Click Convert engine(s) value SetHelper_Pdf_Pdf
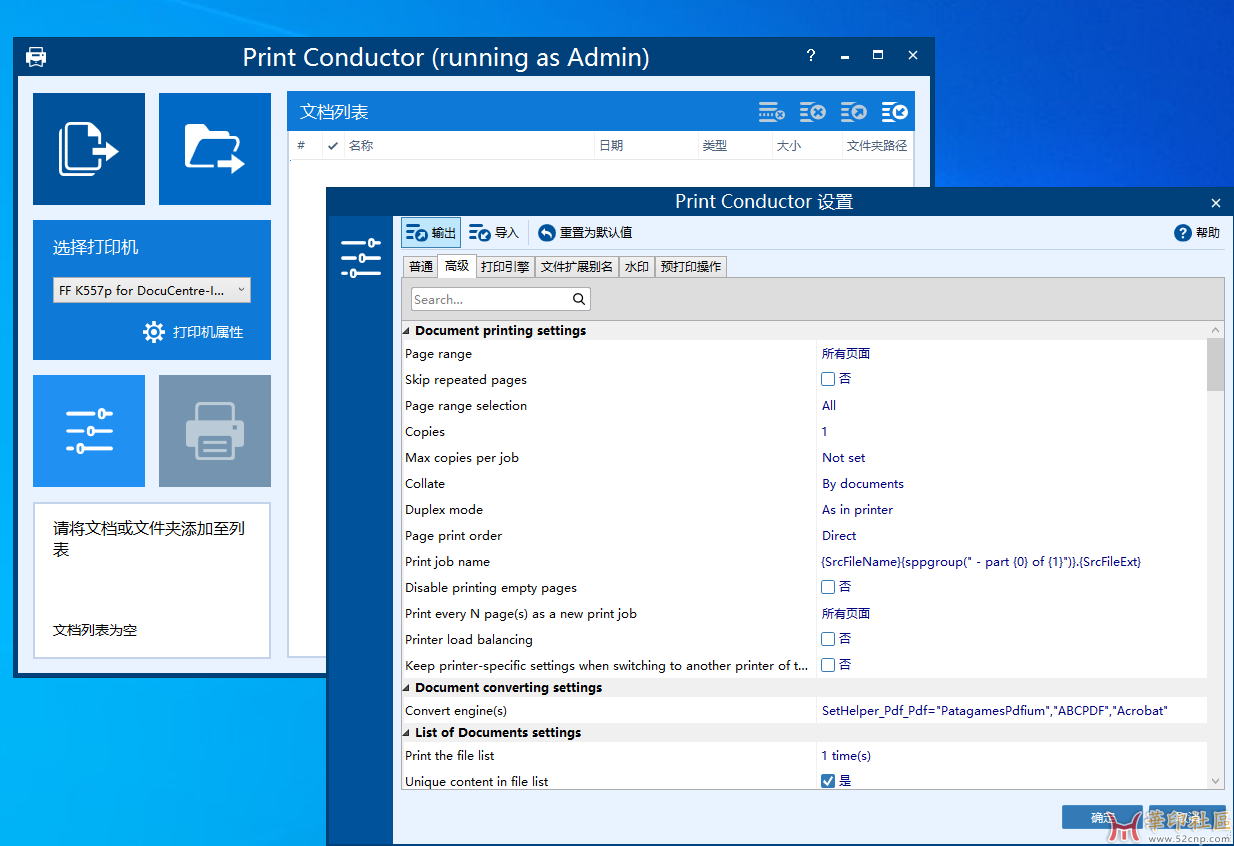Screen dimensions: 1234x846 (x=995, y=710)
